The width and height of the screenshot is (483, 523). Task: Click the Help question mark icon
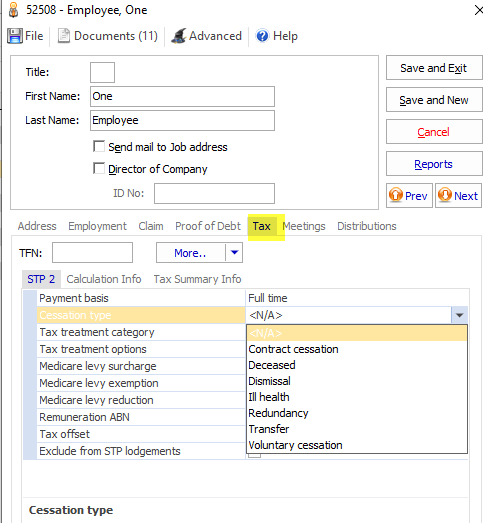[262, 36]
